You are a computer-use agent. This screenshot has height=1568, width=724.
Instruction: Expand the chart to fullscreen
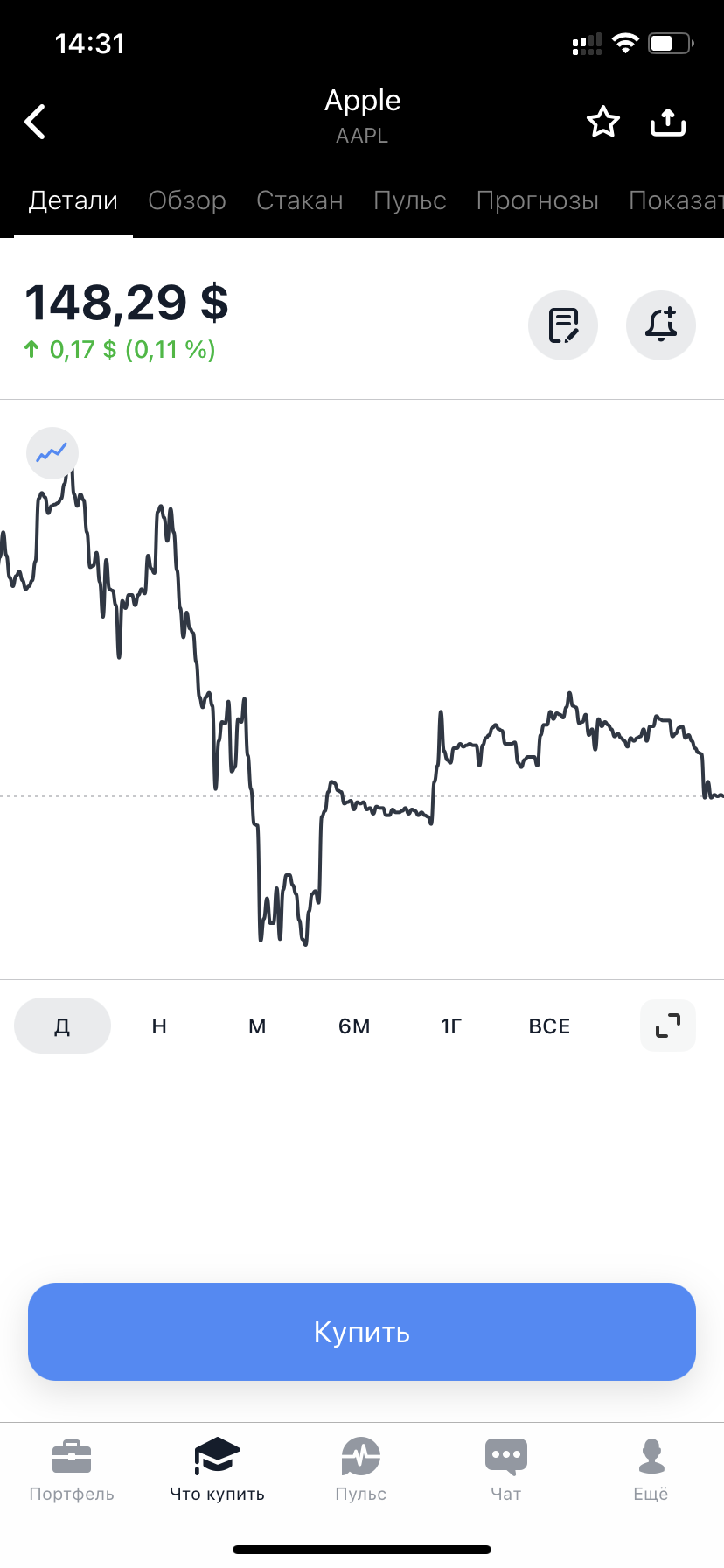tap(668, 1025)
